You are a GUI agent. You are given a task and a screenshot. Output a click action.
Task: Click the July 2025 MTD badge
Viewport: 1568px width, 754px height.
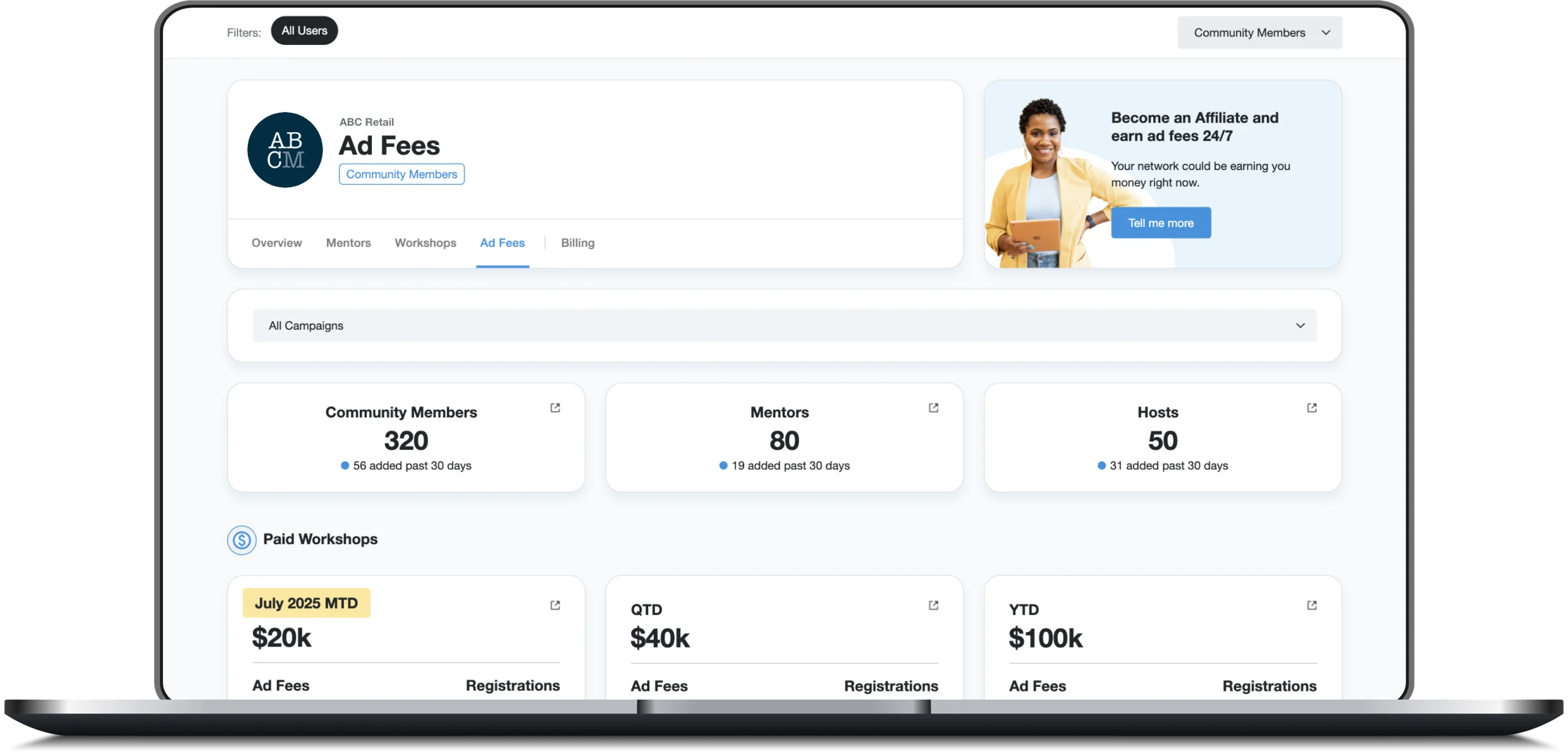306,603
